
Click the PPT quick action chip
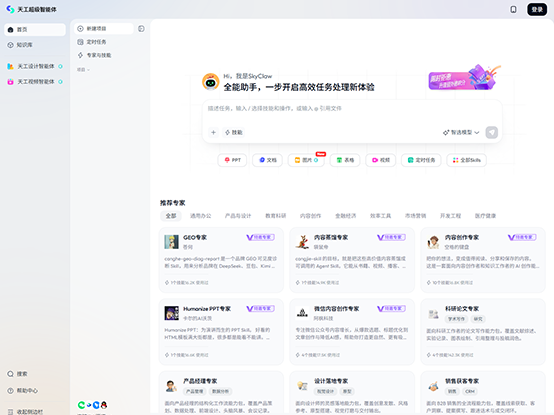[232, 160]
